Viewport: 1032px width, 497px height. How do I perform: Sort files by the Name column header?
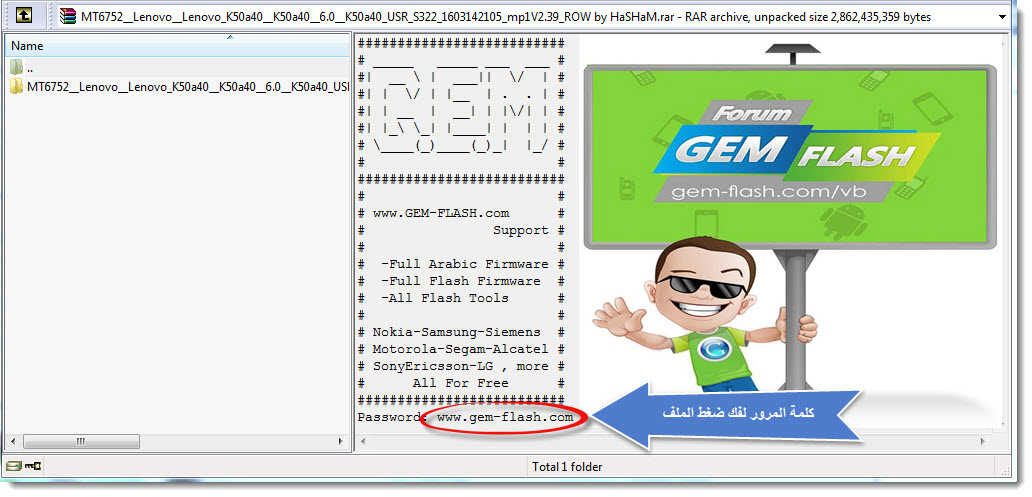pos(177,46)
